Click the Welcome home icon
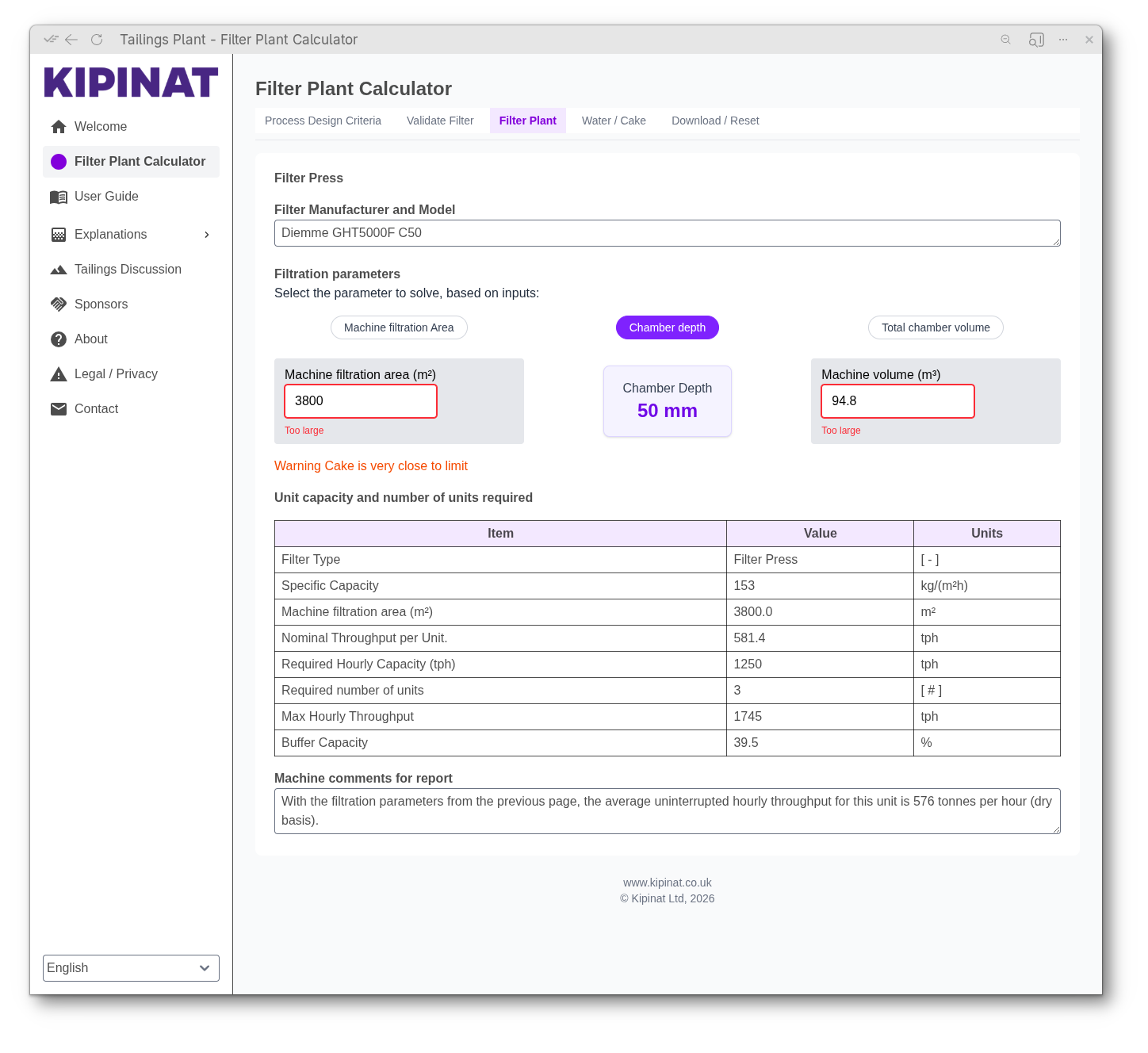Viewport: 1148px width, 1053px height. coord(59,127)
